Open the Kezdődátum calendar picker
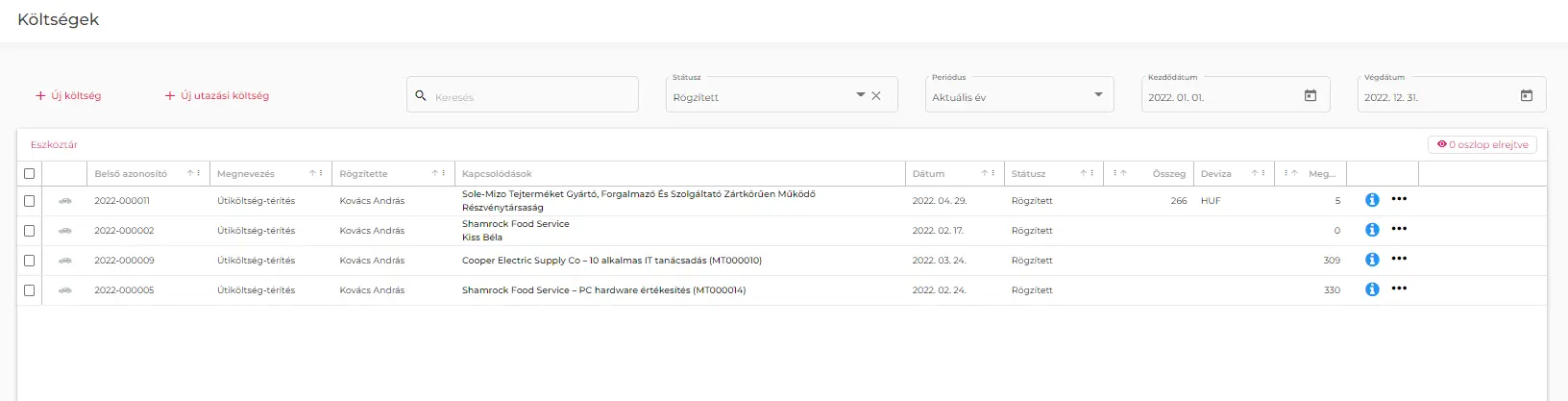This screenshot has width=1568, height=401. [x=1310, y=96]
